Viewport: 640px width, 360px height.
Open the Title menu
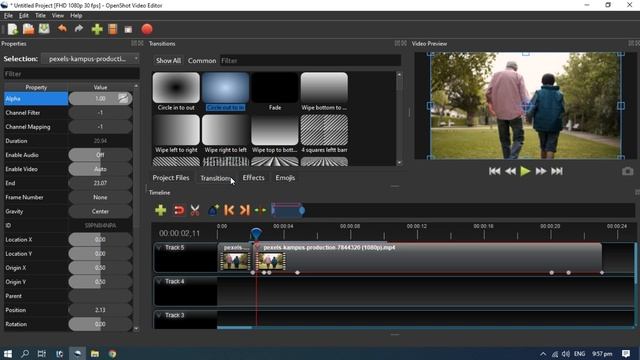[x=40, y=16]
